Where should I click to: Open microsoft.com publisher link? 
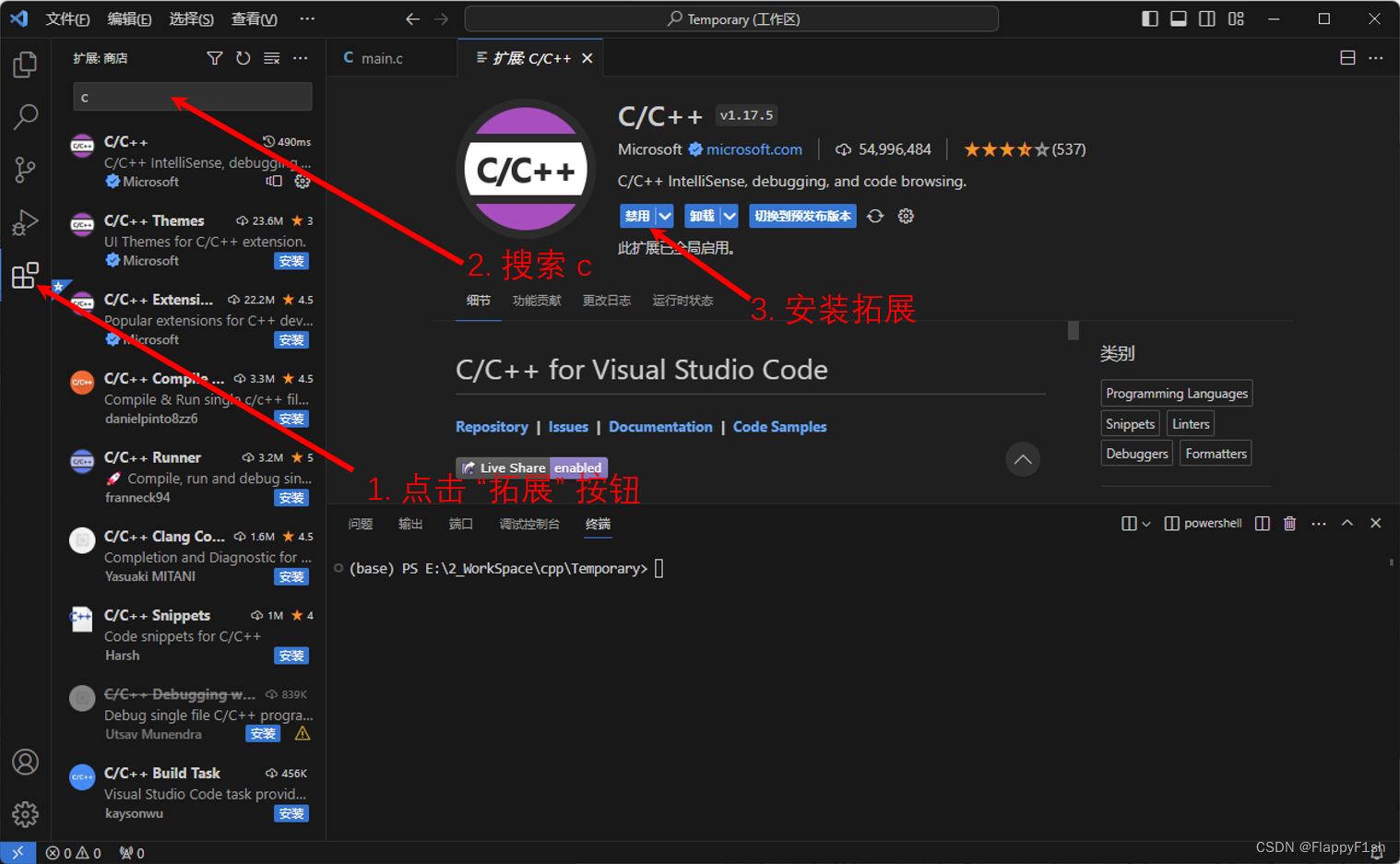pos(754,149)
